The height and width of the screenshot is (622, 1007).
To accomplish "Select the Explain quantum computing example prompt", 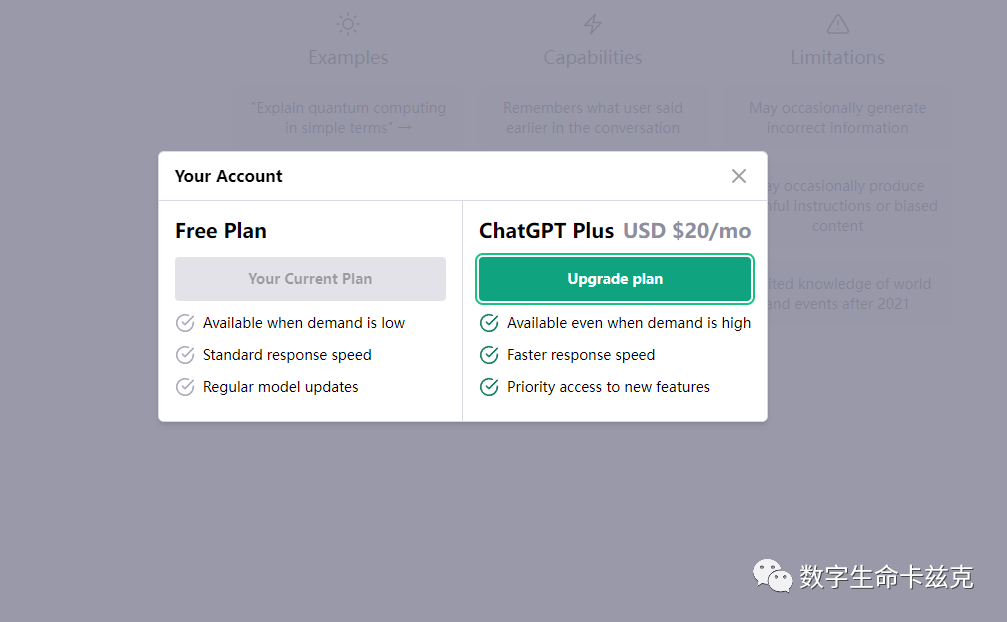I will coord(348,117).
